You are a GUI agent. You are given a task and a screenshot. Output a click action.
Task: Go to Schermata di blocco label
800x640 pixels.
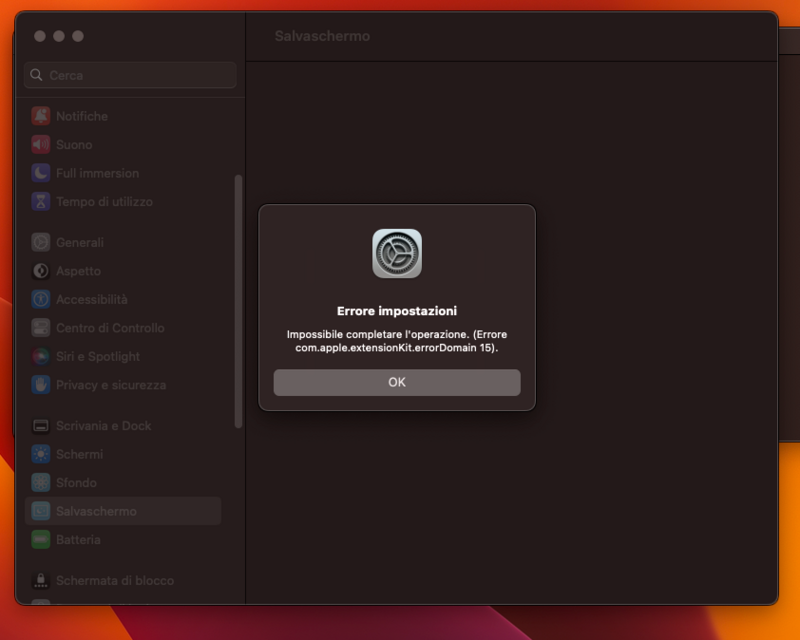(115, 581)
